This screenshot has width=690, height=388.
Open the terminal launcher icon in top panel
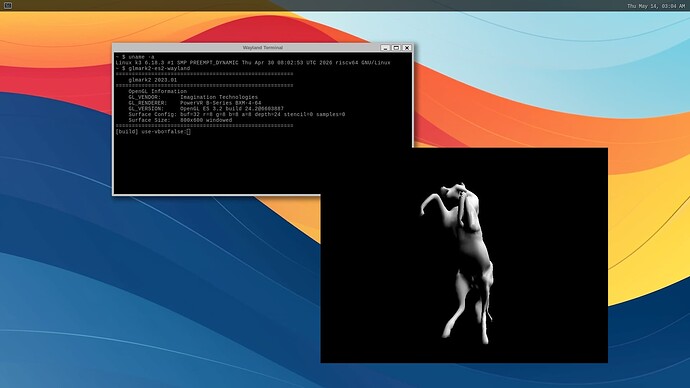click(x=7, y=6)
